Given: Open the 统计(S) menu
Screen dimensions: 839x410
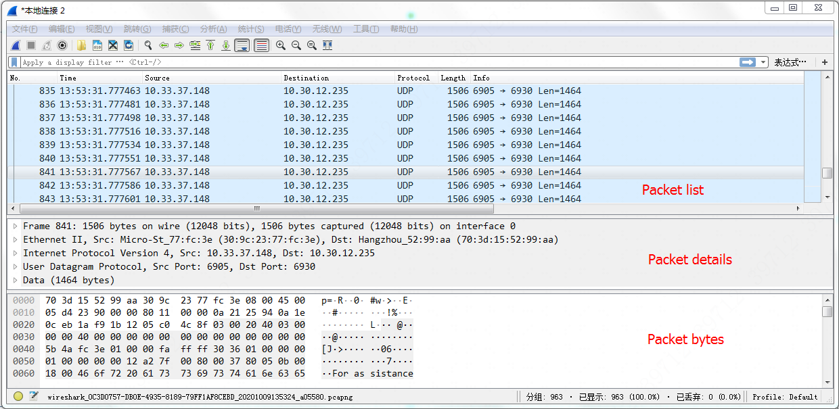Looking at the screenshot, I should (251, 29).
